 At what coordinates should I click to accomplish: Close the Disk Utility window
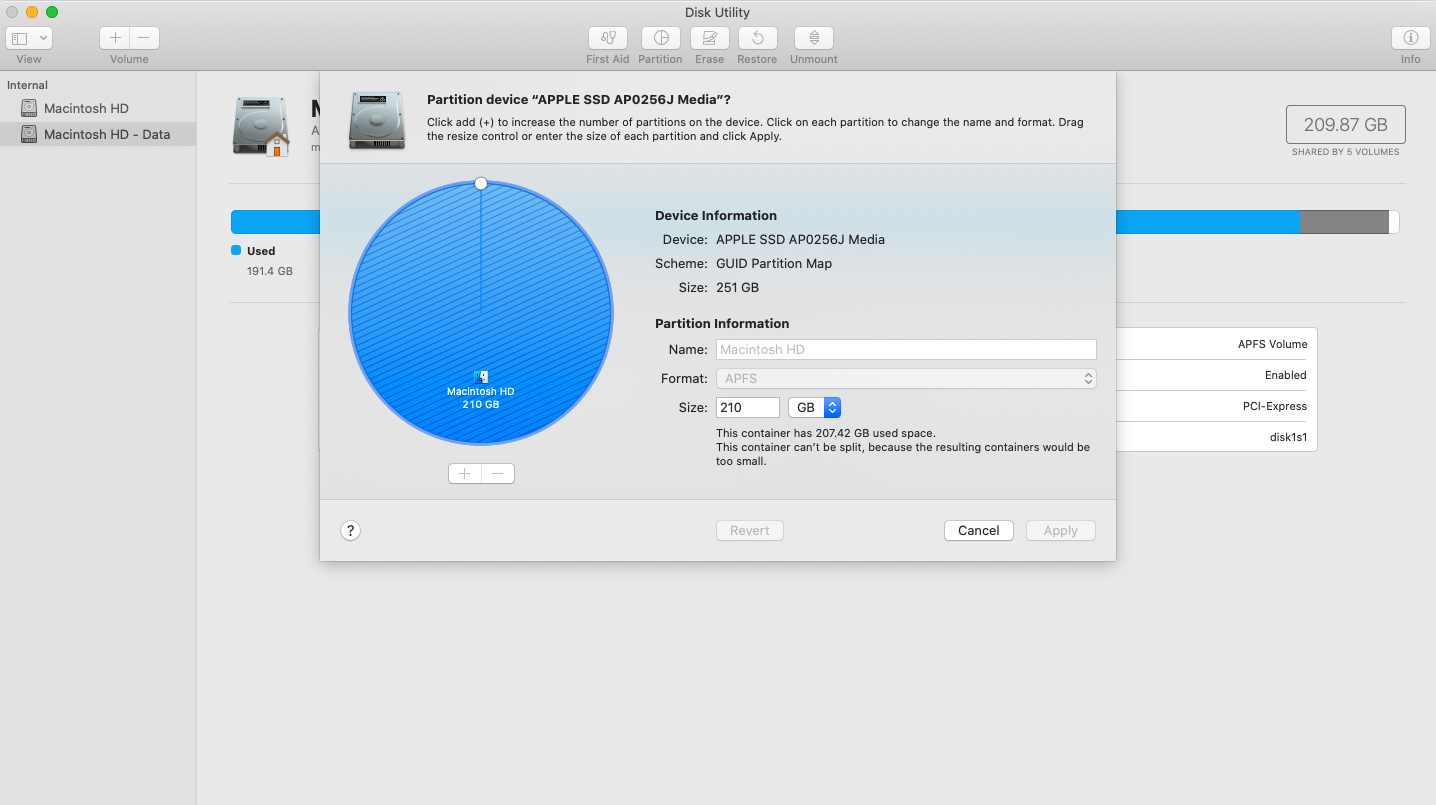click(x=12, y=12)
